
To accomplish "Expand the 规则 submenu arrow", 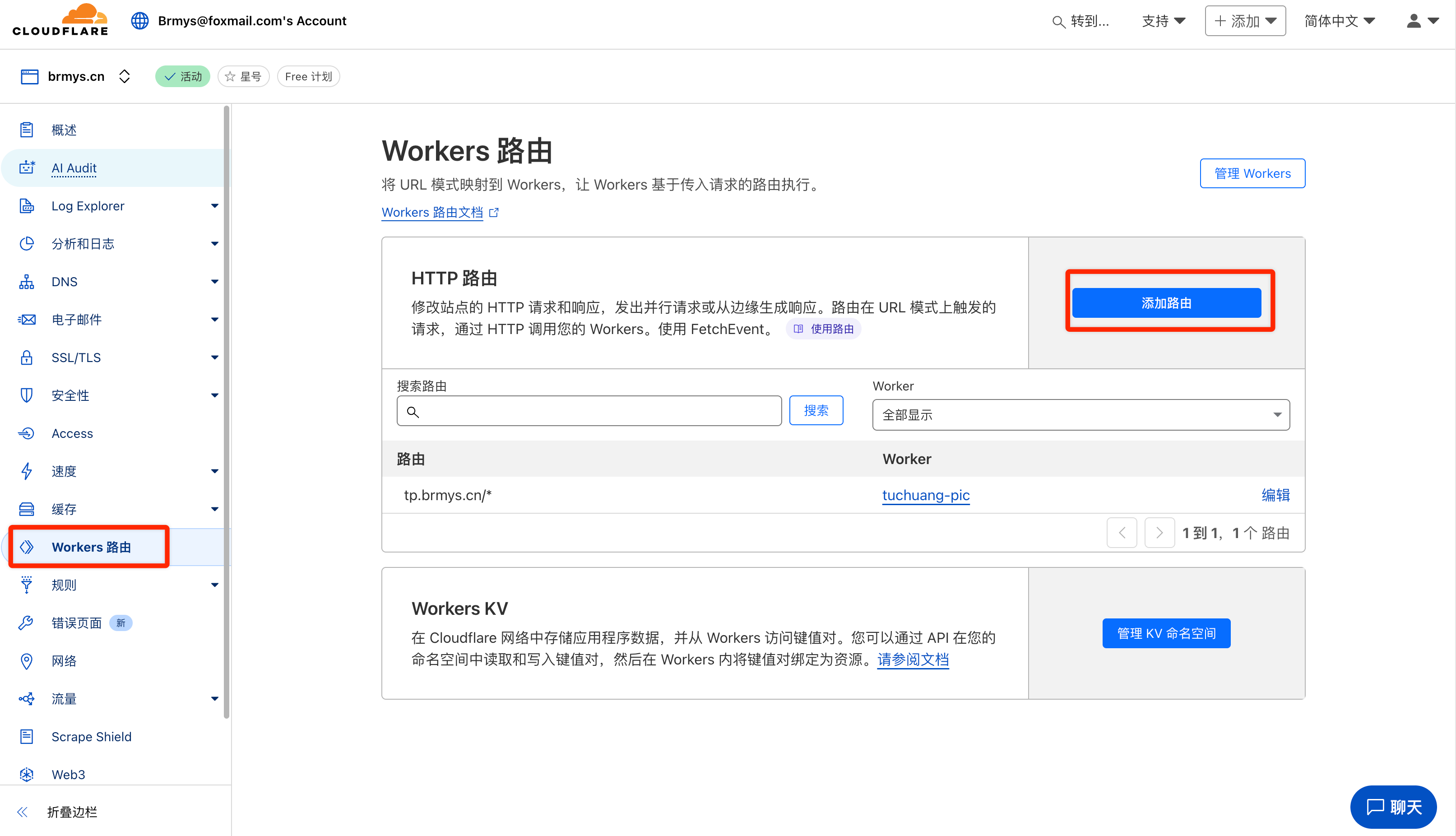I will click(215, 585).
